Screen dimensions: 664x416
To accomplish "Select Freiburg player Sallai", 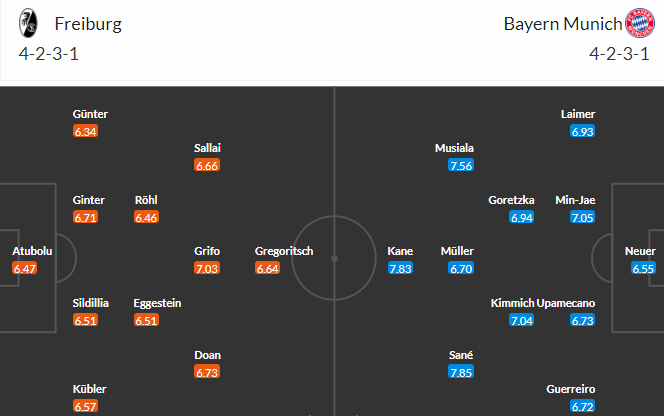I will point(207,148).
